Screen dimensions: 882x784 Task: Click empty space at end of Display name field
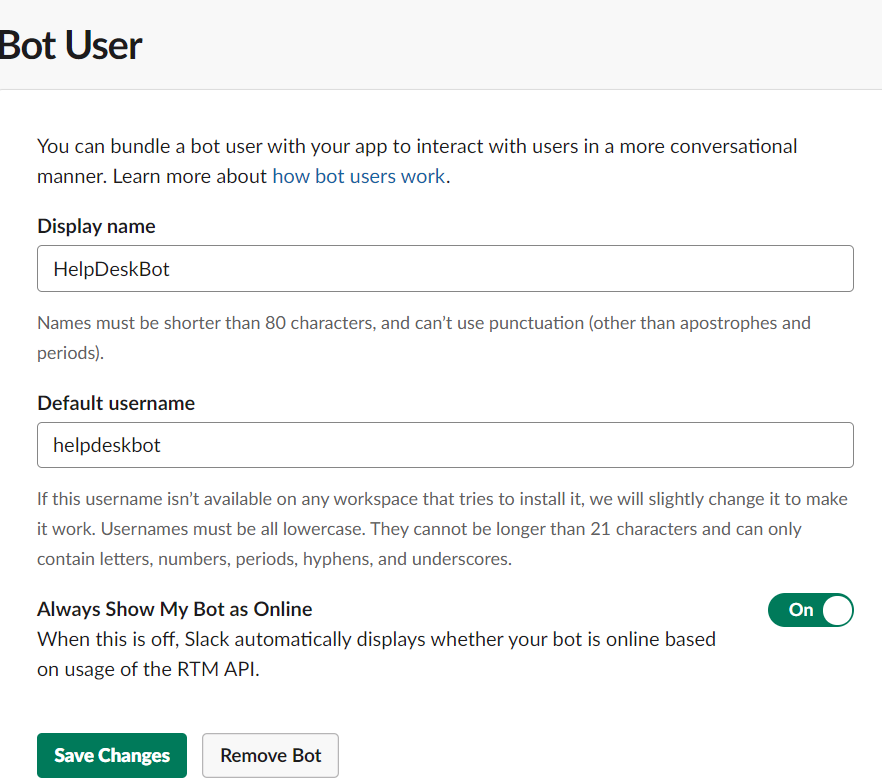tap(700, 269)
